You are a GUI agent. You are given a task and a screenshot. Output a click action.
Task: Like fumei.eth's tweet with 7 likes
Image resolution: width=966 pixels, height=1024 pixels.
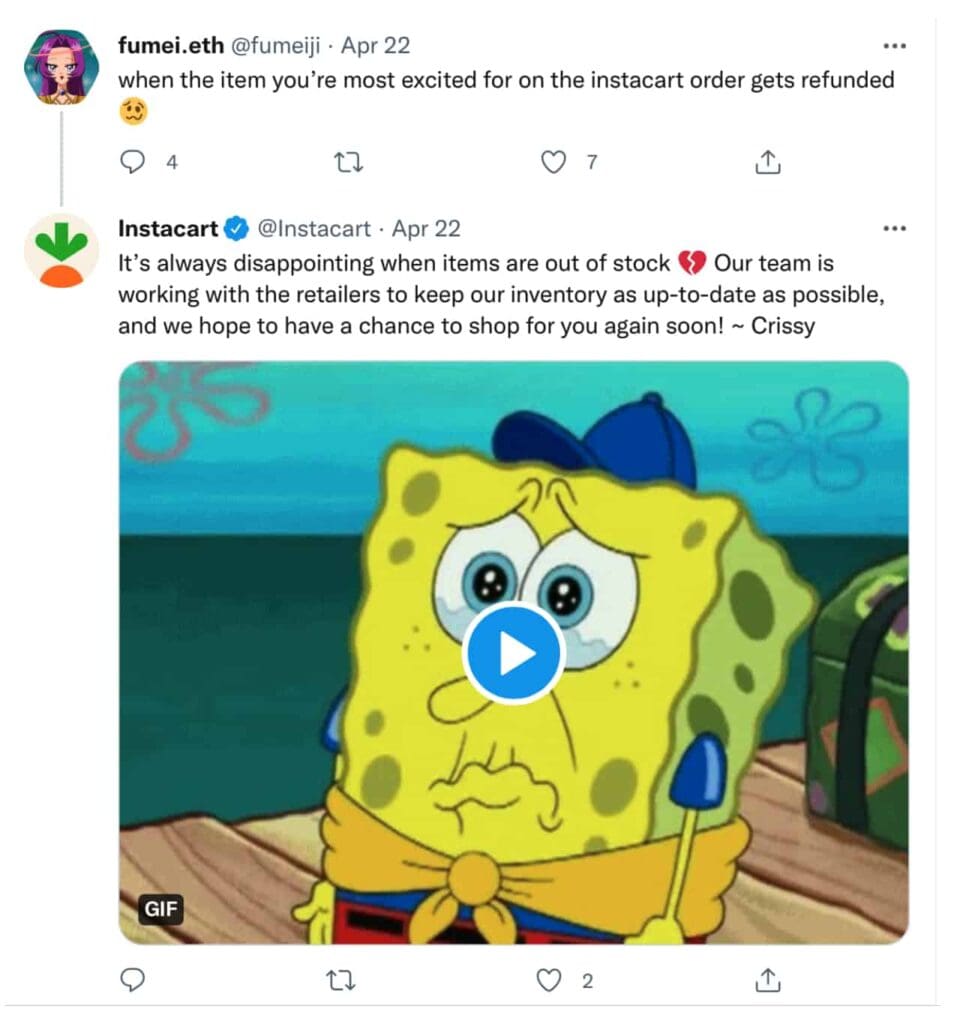tap(553, 162)
